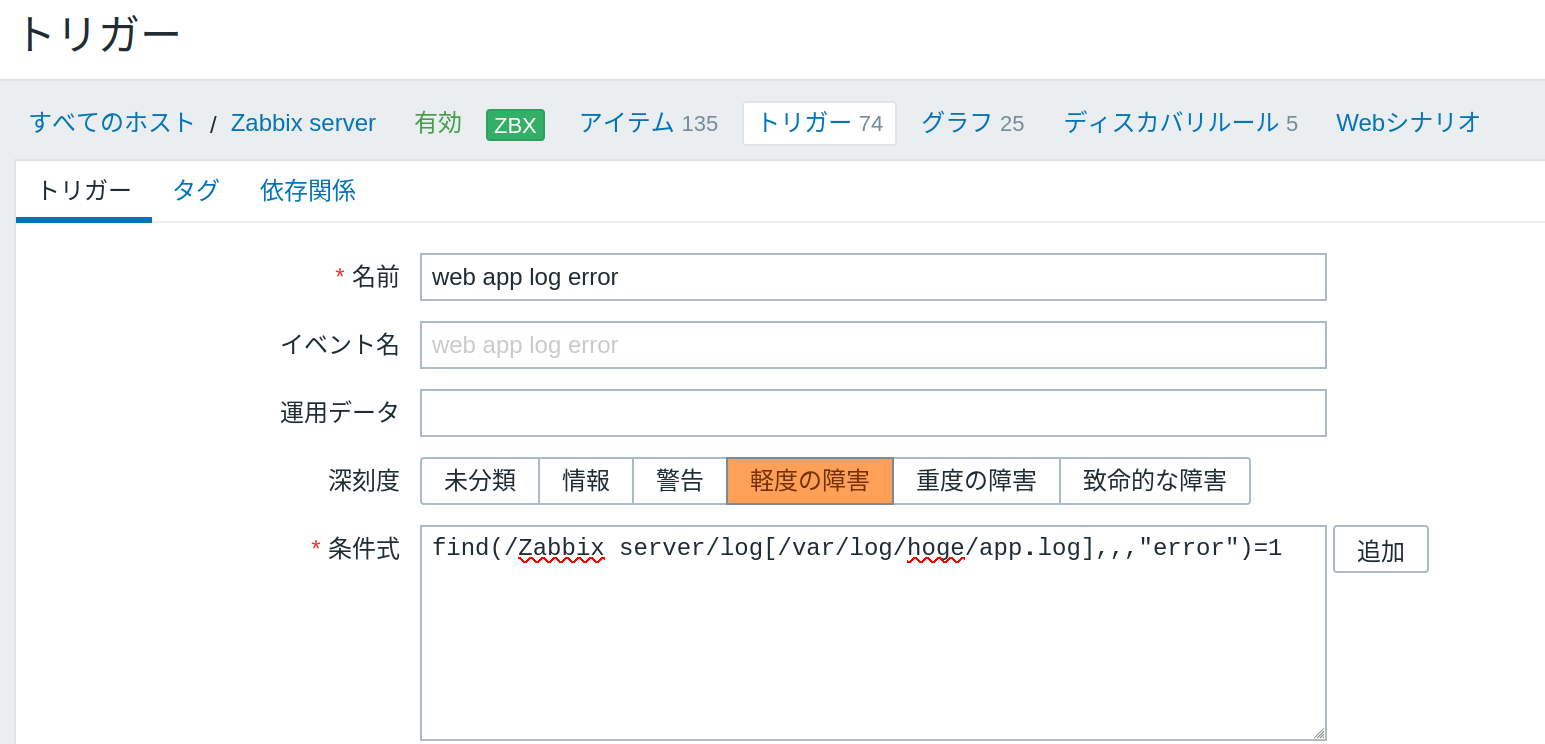Viewport: 1545px width, 744px height.
Task: Click the ZBX availability badge
Action: (x=515, y=125)
